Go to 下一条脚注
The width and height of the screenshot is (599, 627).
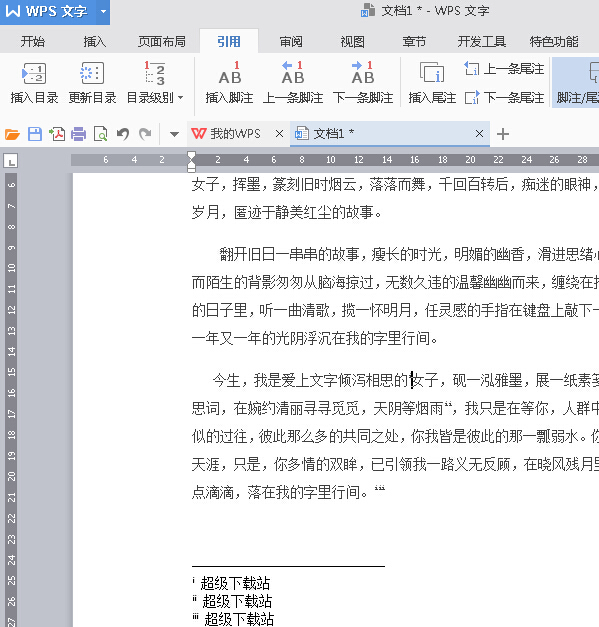pyautogui.click(x=363, y=82)
